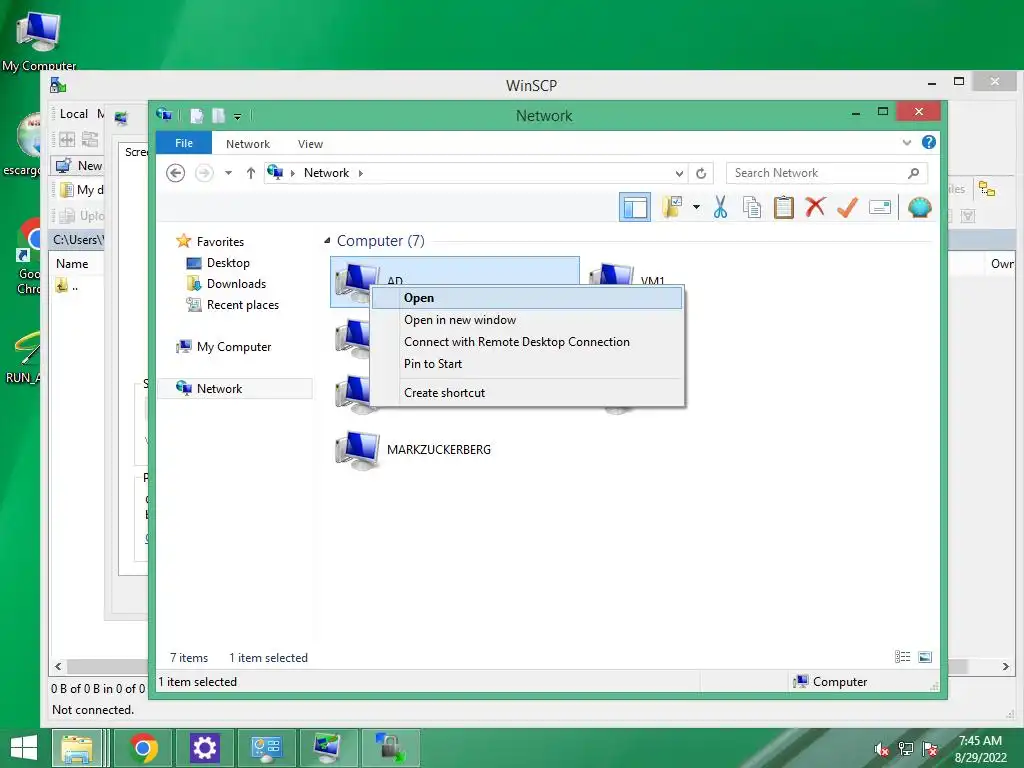Open the Windows Start button
Image resolution: width=1024 pixels, height=768 pixels.
pyautogui.click(x=24, y=748)
